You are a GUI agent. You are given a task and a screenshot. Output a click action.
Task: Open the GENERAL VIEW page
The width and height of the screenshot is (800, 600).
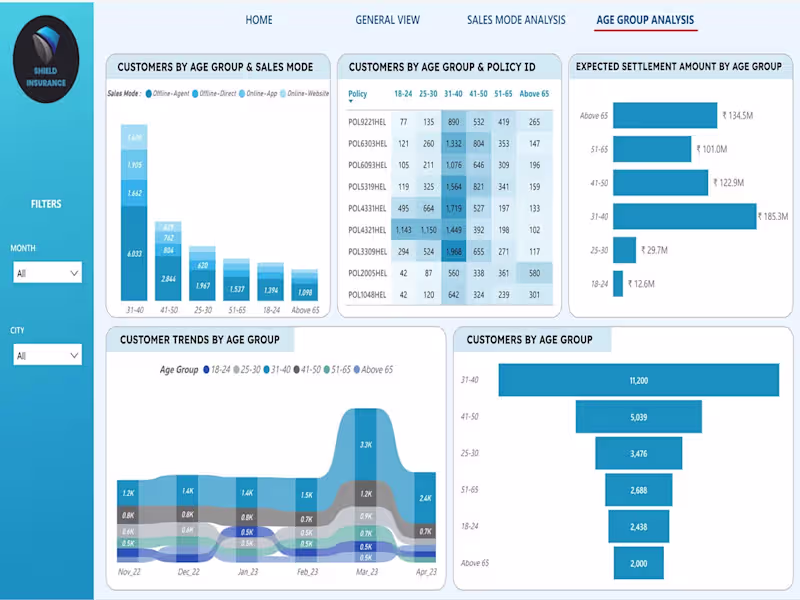pos(387,19)
